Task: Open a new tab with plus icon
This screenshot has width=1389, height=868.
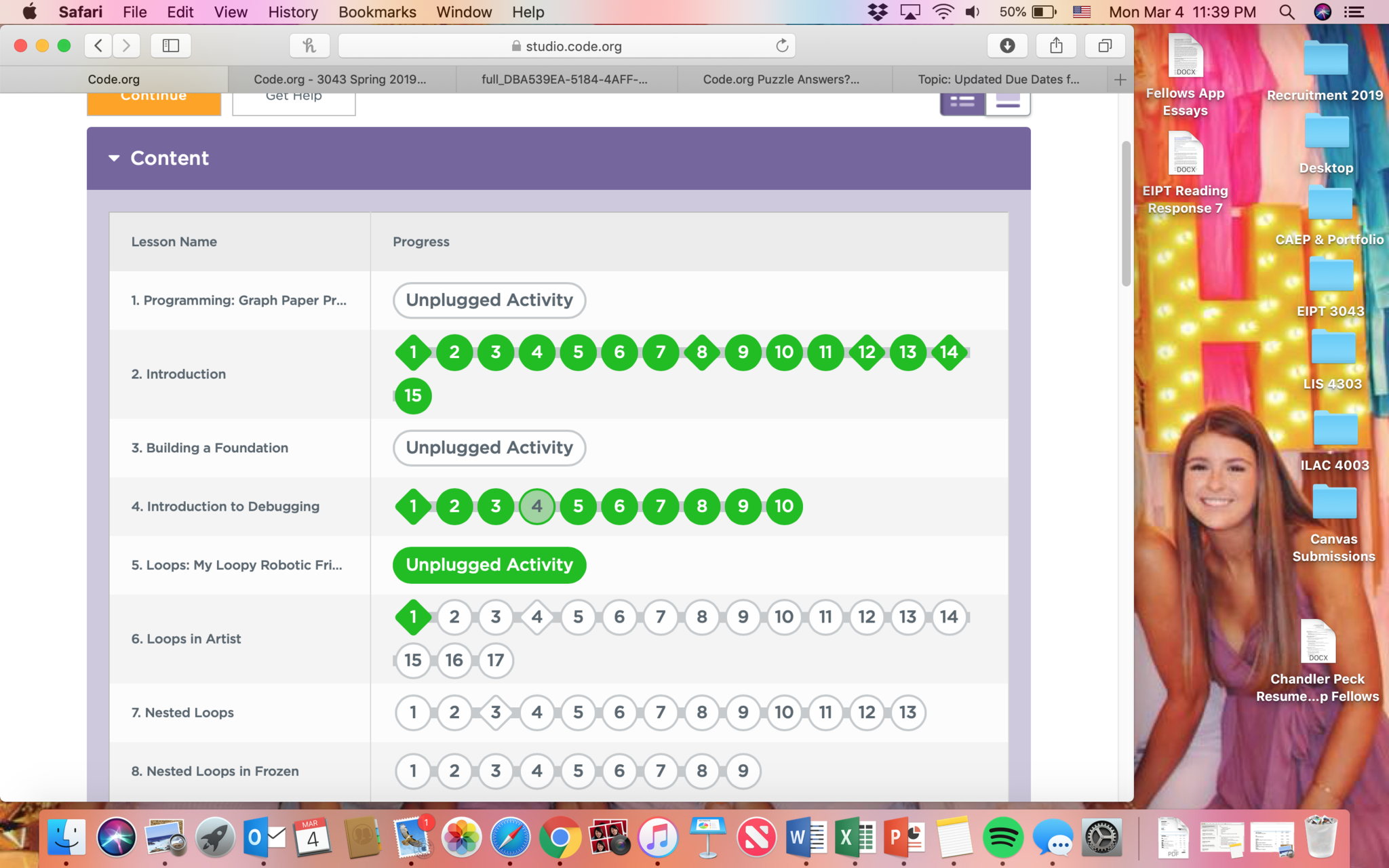Action: (1120, 79)
